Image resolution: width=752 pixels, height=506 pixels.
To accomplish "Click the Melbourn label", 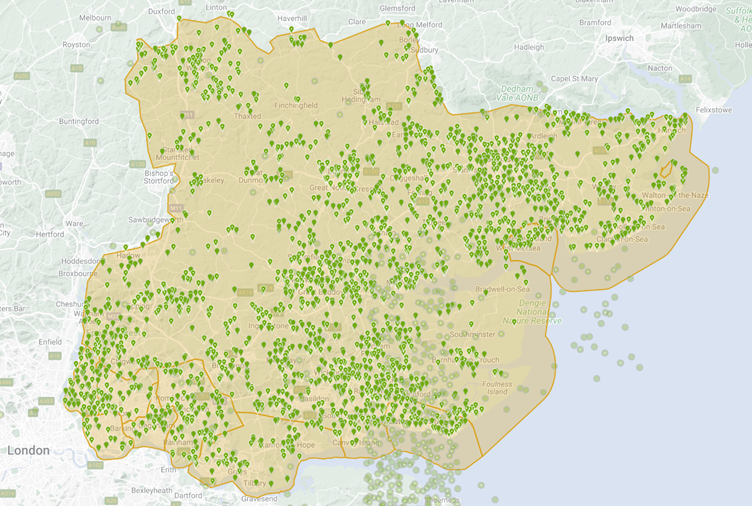I will click(95, 18).
